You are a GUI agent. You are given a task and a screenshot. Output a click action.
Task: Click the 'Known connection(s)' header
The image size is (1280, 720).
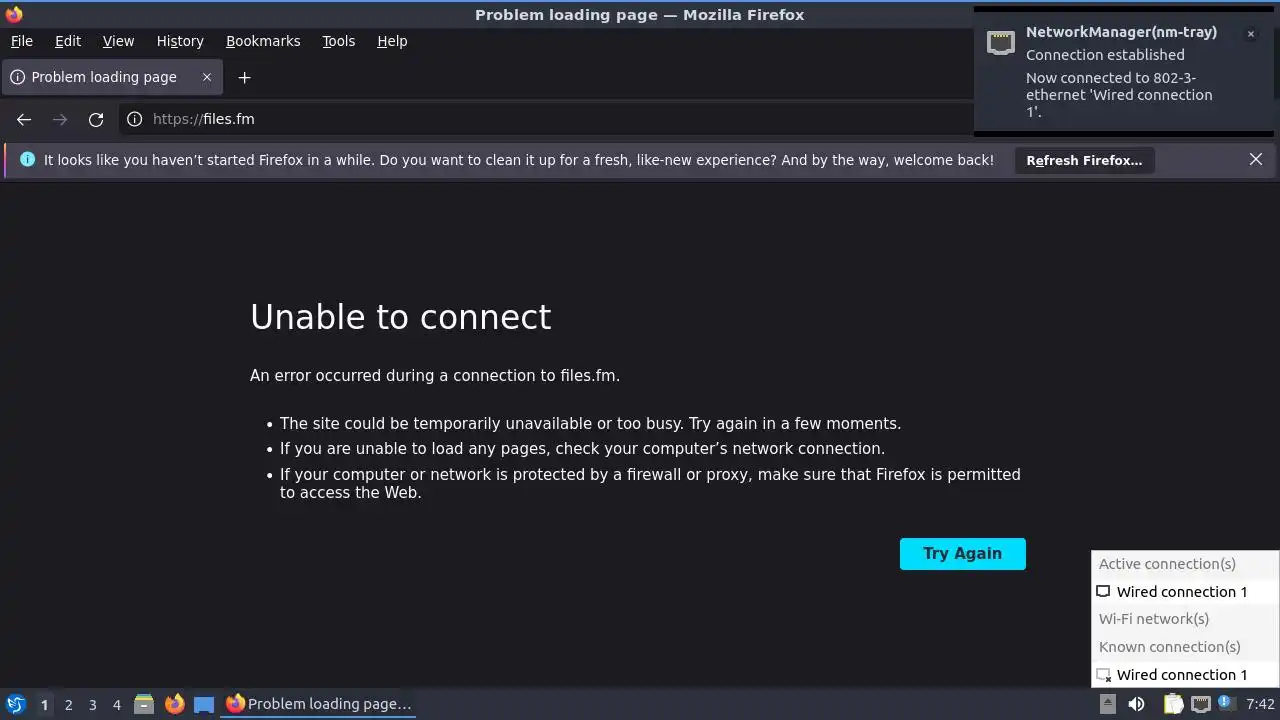[1170, 647]
